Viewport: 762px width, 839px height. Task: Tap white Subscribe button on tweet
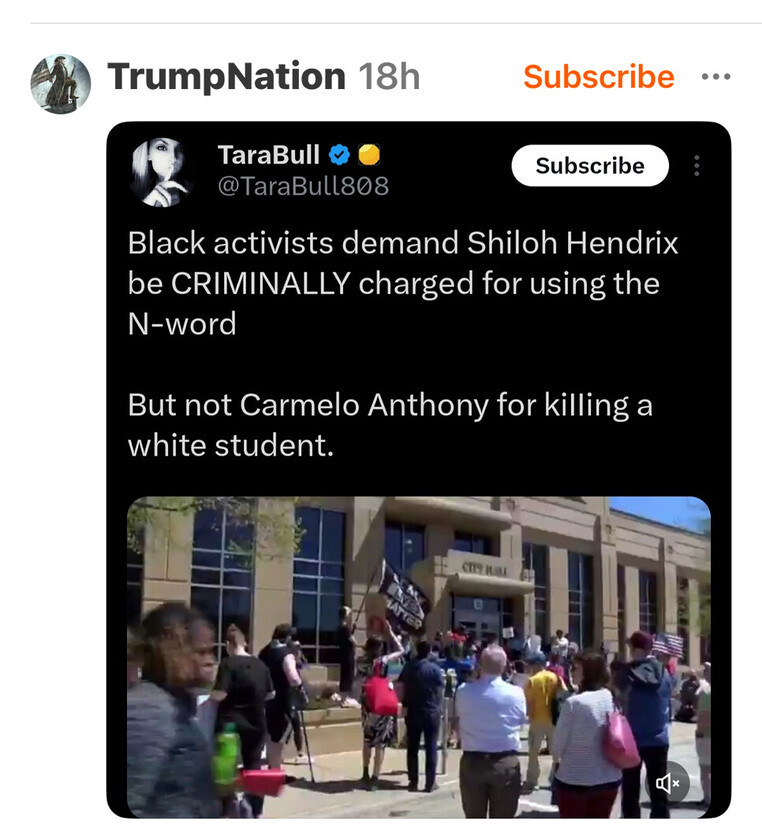point(590,166)
